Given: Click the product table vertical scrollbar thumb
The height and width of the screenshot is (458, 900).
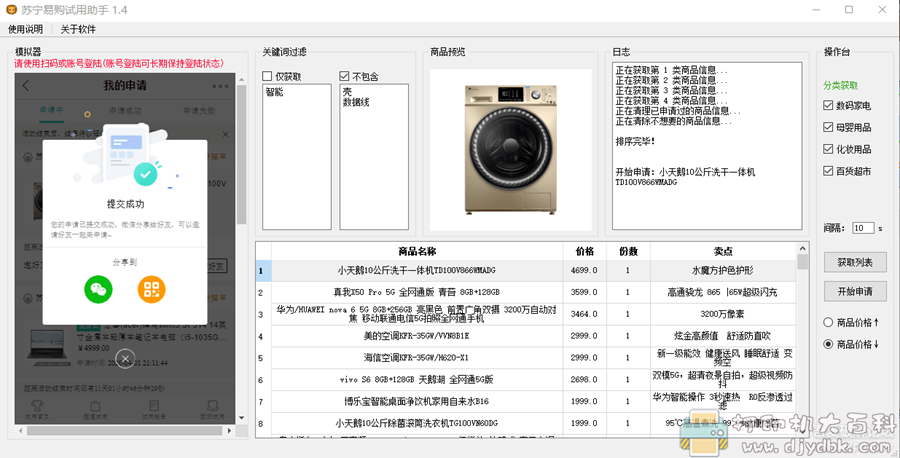Looking at the screenshot, I should (x=802, y=262).
